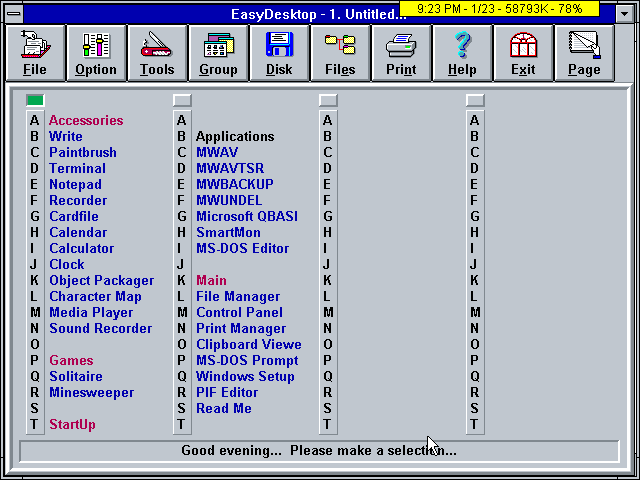Launch Minesweeper

[91, 393]
